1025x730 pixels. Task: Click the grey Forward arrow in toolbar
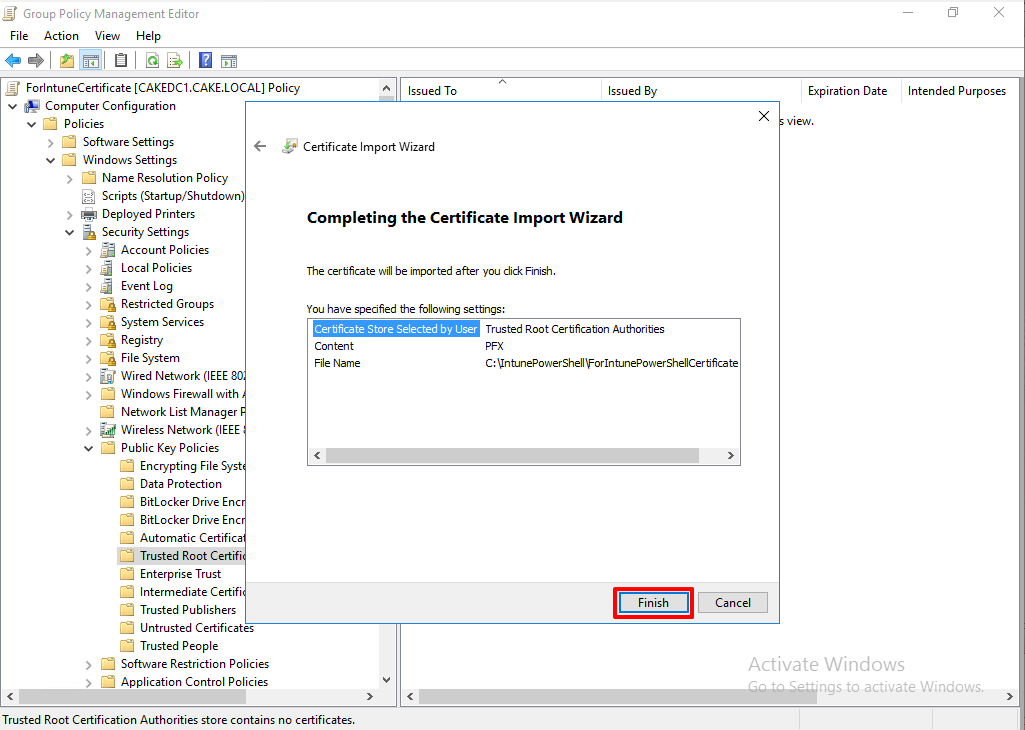pos(36,61)
